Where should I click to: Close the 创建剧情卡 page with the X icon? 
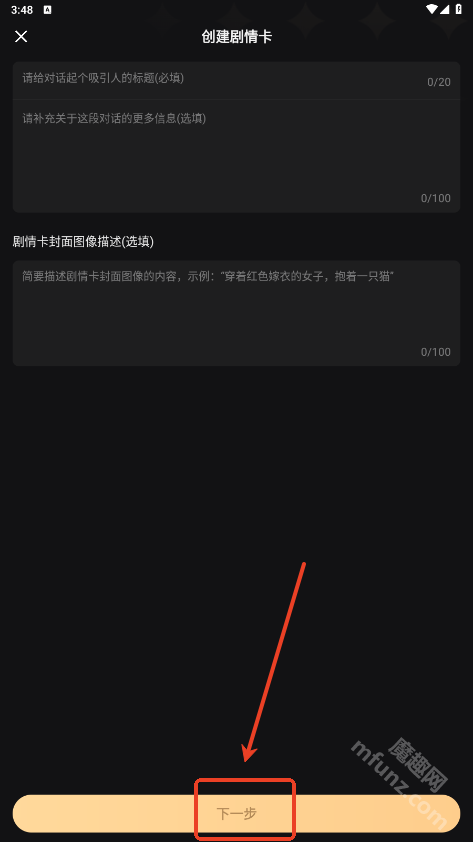21,37
